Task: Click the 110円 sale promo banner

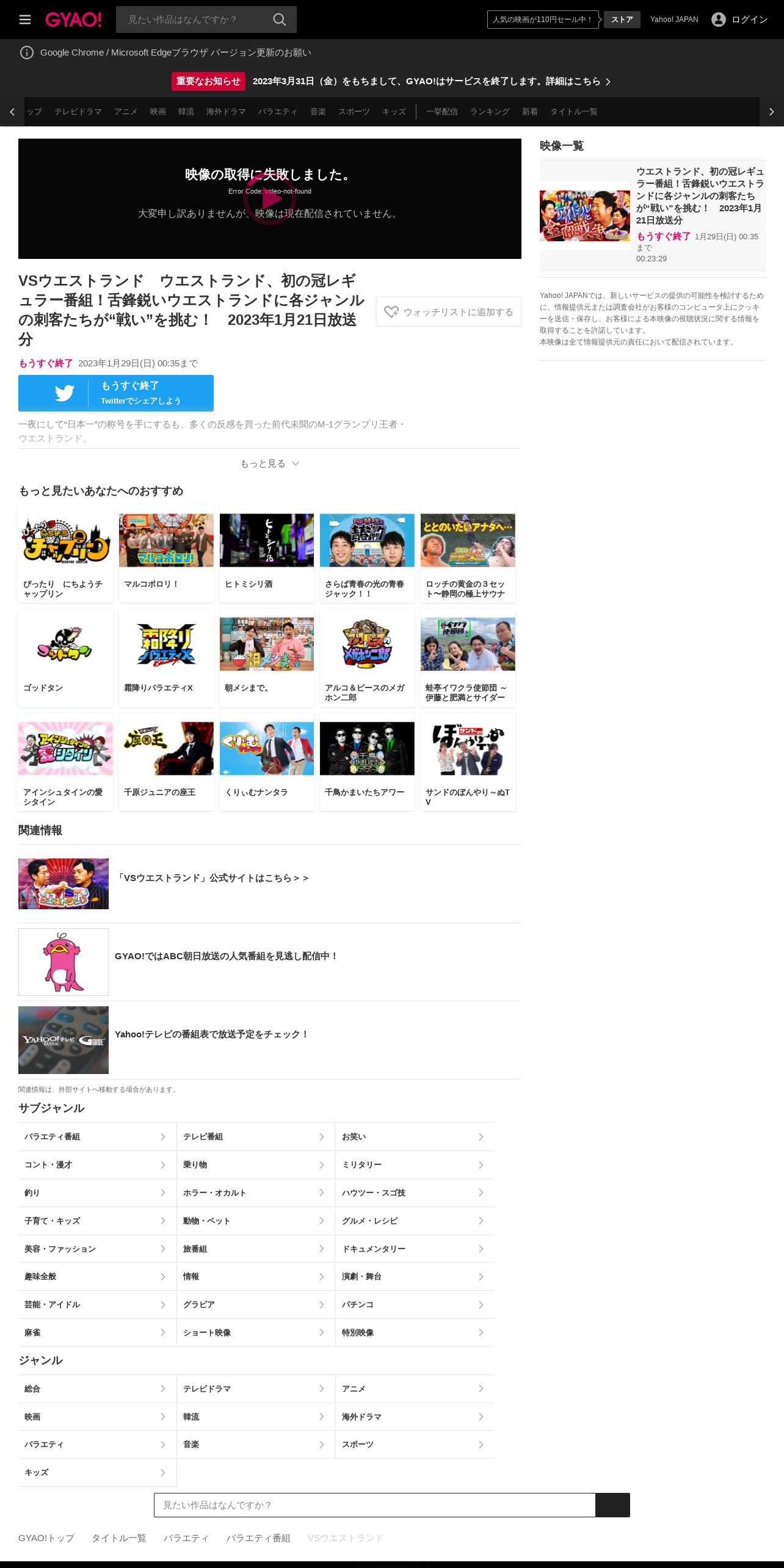Action: [543, 20]
